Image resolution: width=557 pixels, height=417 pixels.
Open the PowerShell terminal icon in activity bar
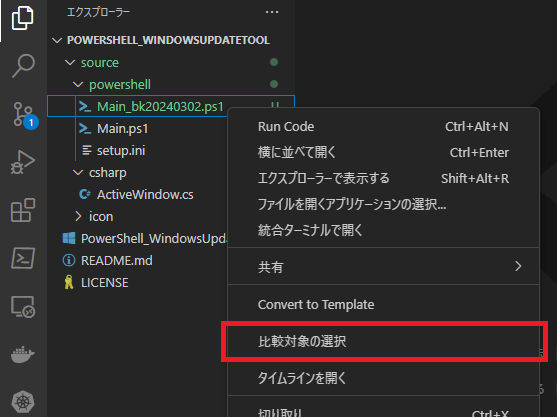pos(23,258)
